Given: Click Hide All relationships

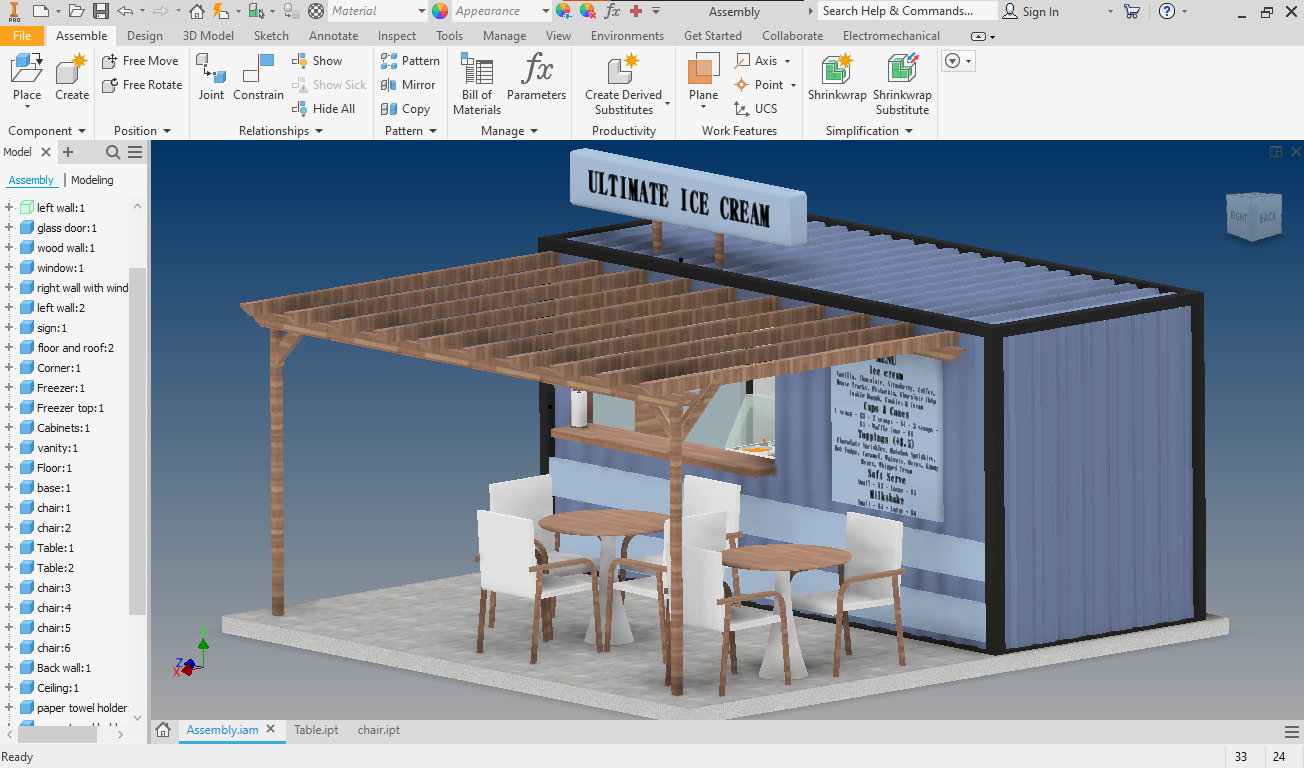Looking at the screenshot, I should point(324,109).
